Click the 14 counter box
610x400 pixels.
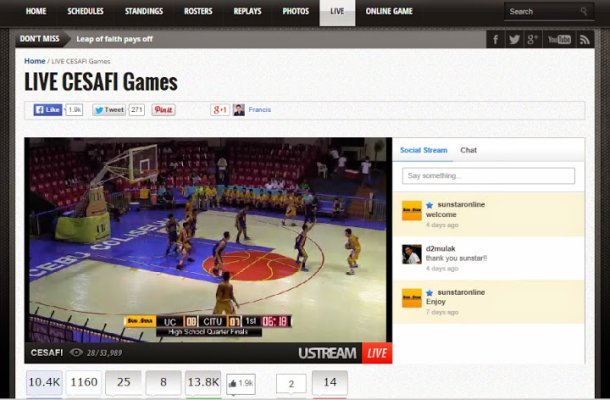330,382
